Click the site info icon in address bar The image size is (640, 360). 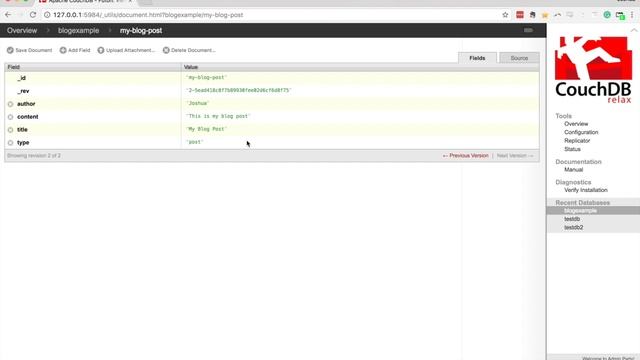(x=47, y=15)
